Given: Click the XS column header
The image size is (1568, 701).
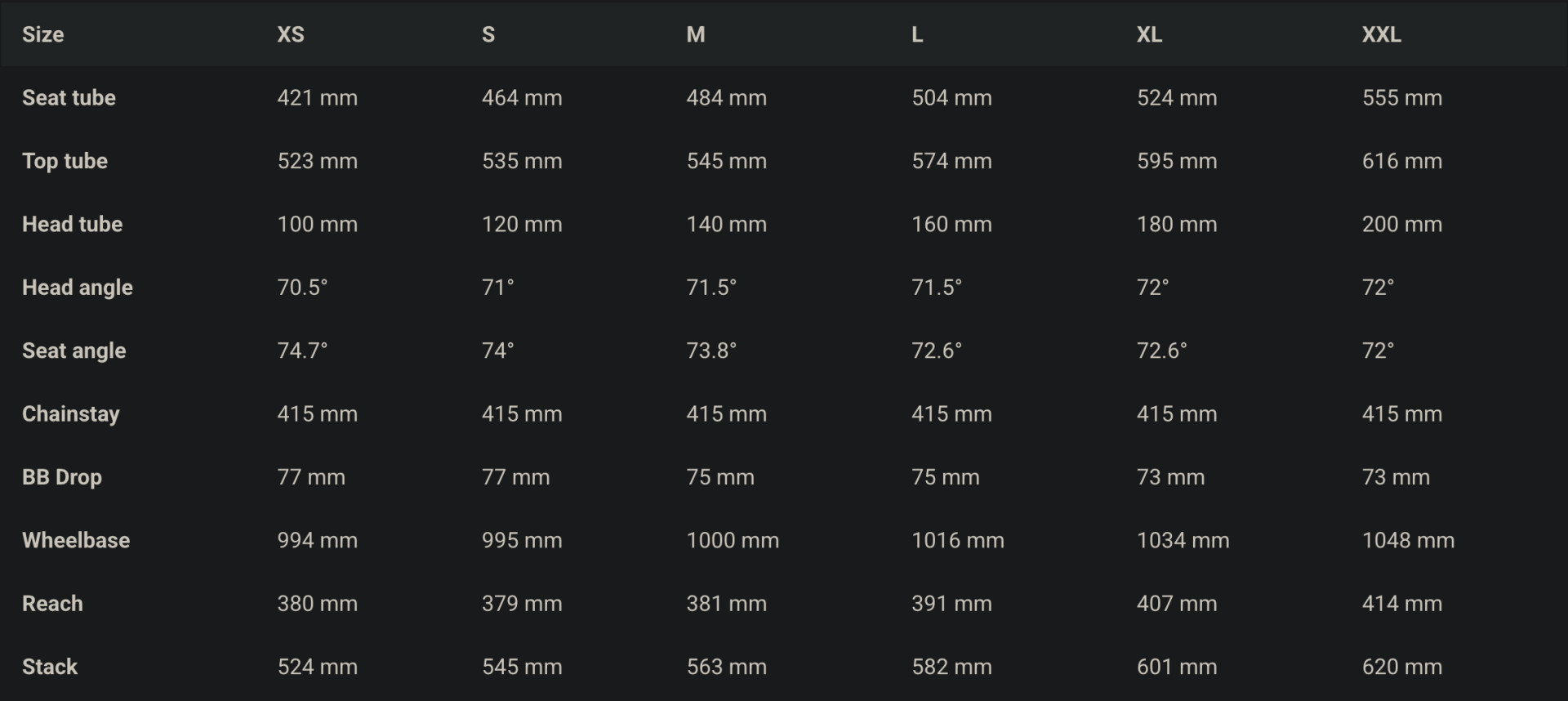Looking at the screenshot, I should [291, 34].
